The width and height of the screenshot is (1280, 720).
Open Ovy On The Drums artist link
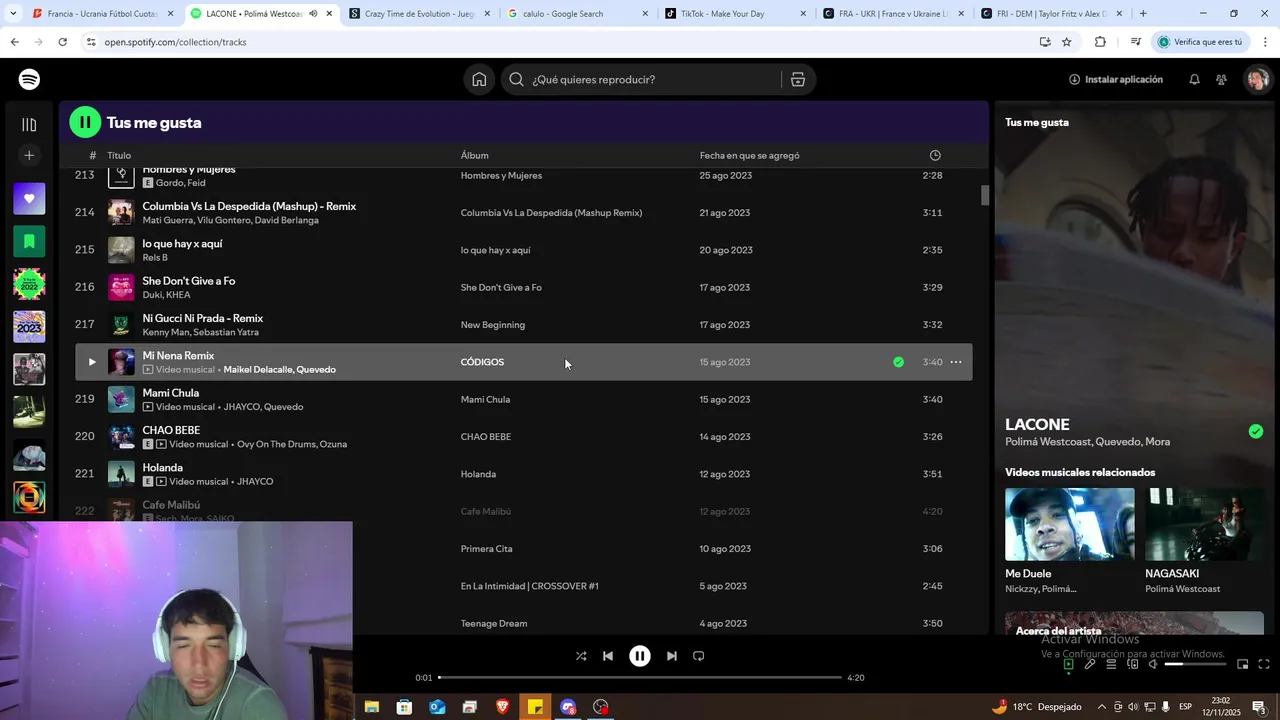click(x=276, y=444)
